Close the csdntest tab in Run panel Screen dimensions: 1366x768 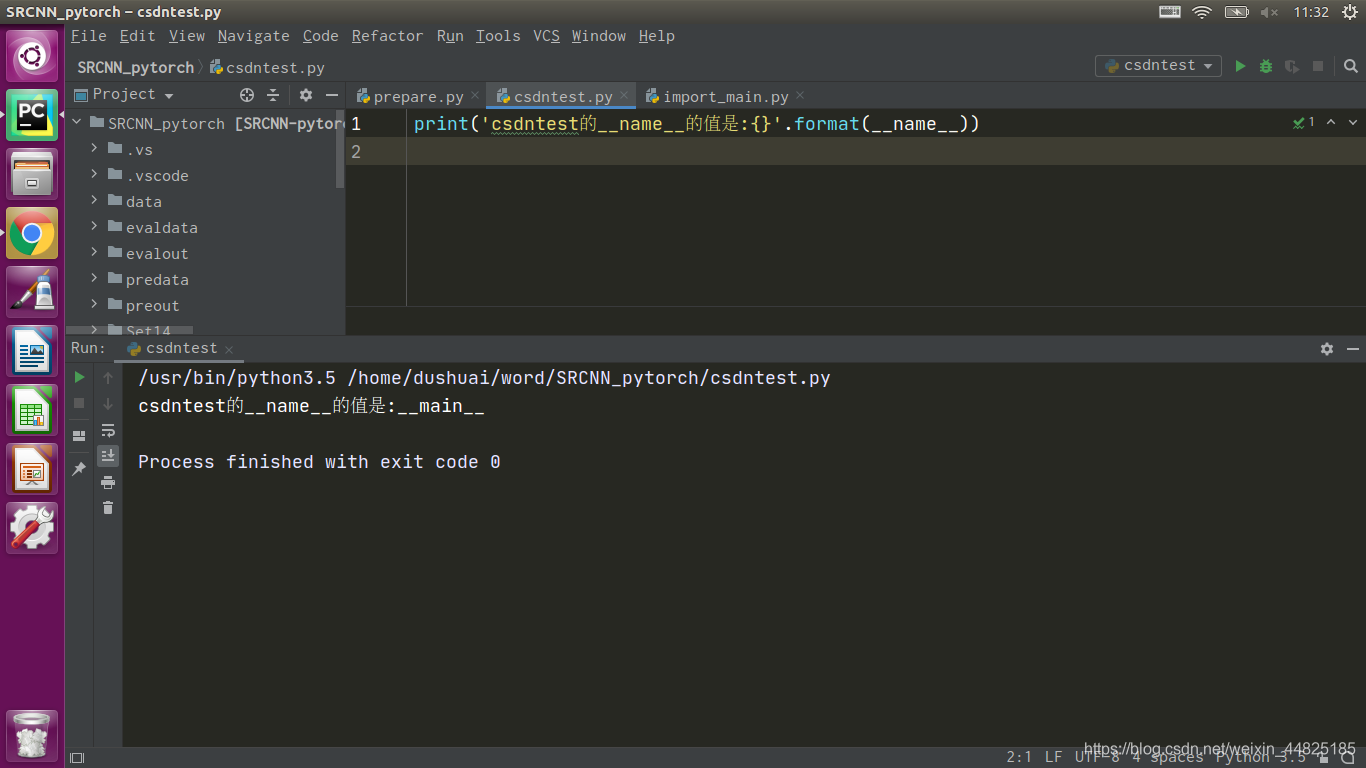click(229, 349)
